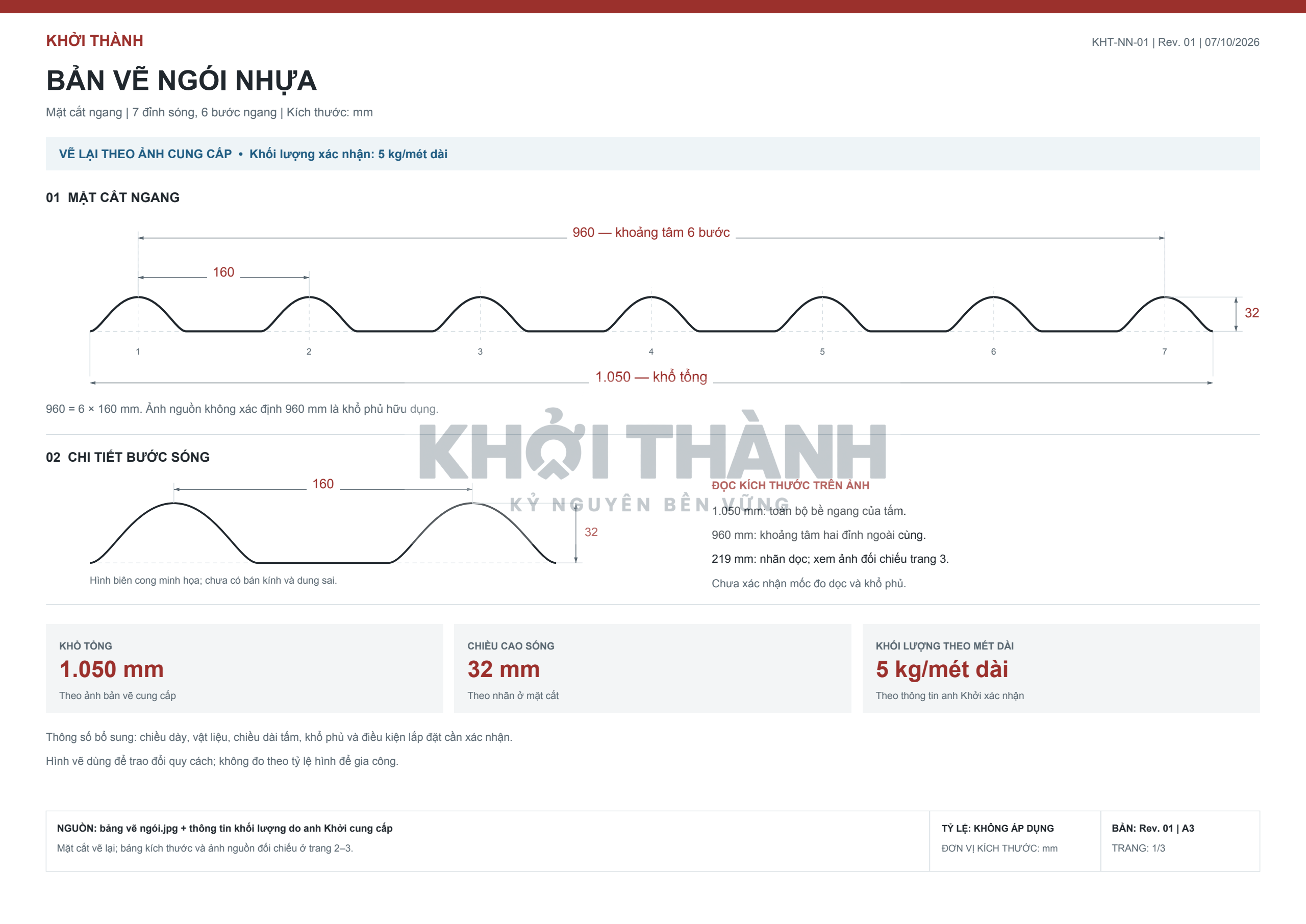
Task: Click line "Chưa xác nhận mốc đo dọc và khổ phủ"
Action: click(x=808, y=583)
